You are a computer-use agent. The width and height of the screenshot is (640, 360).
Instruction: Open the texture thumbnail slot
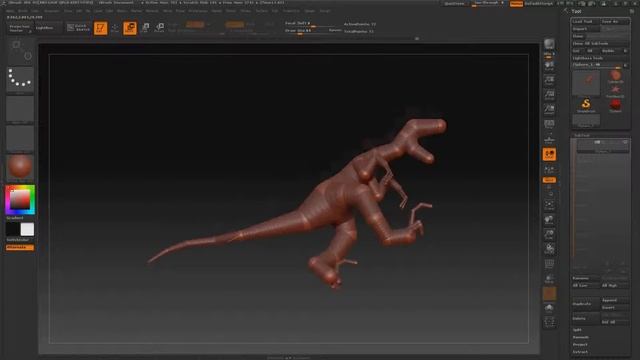pos(20,138)
